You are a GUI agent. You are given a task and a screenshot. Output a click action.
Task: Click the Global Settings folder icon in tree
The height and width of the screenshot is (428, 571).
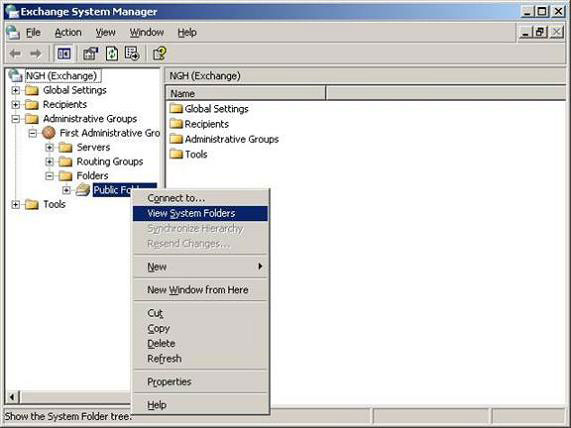click(32, 90)
